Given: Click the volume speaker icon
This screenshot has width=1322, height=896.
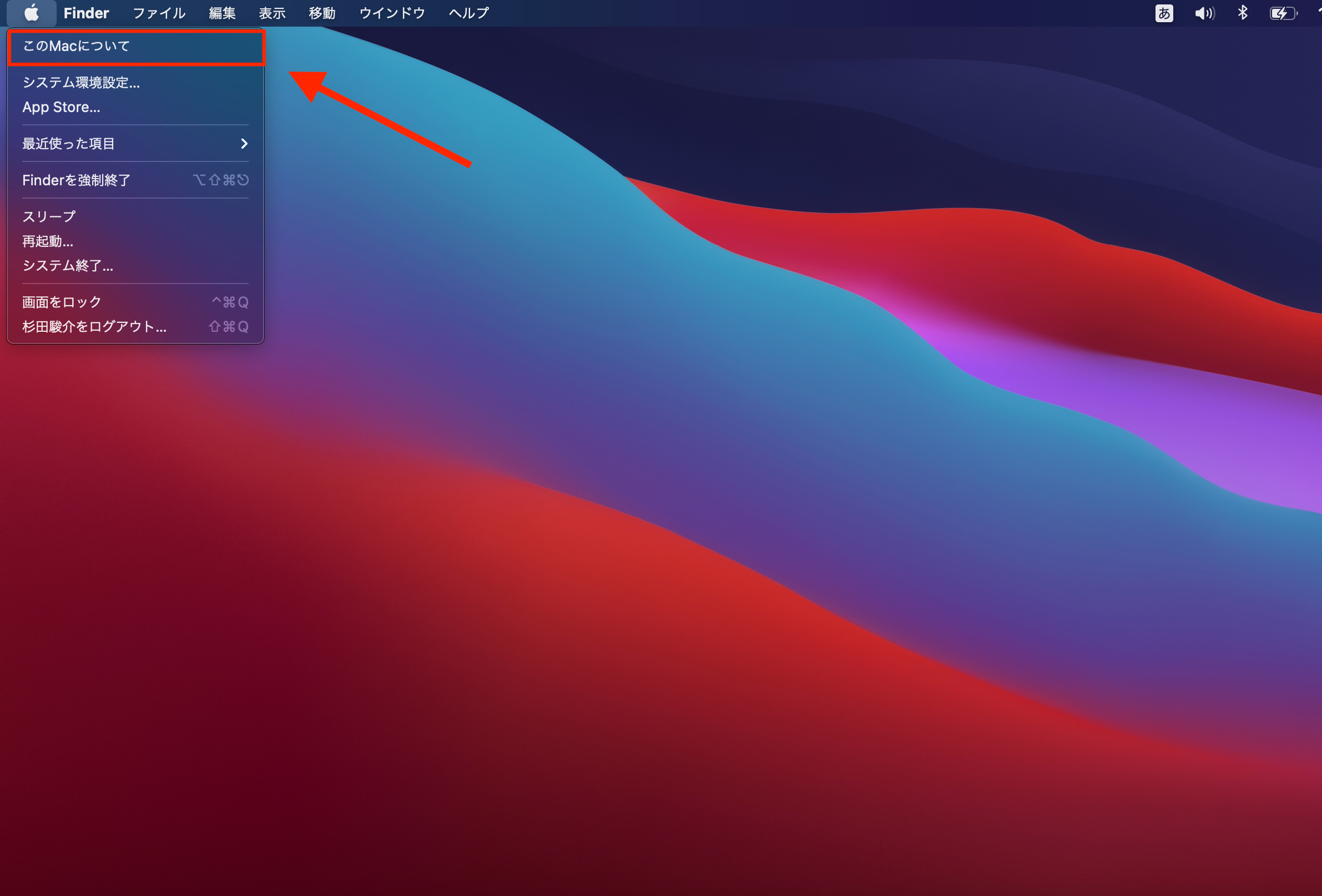Looking at the screenshot, I should pyautogui.click(x=1204, y=13).
